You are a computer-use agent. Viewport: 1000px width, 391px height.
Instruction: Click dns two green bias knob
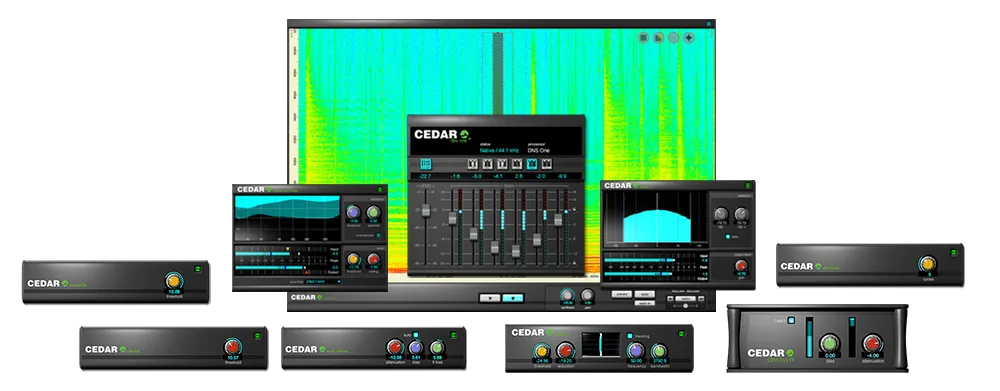829,343
